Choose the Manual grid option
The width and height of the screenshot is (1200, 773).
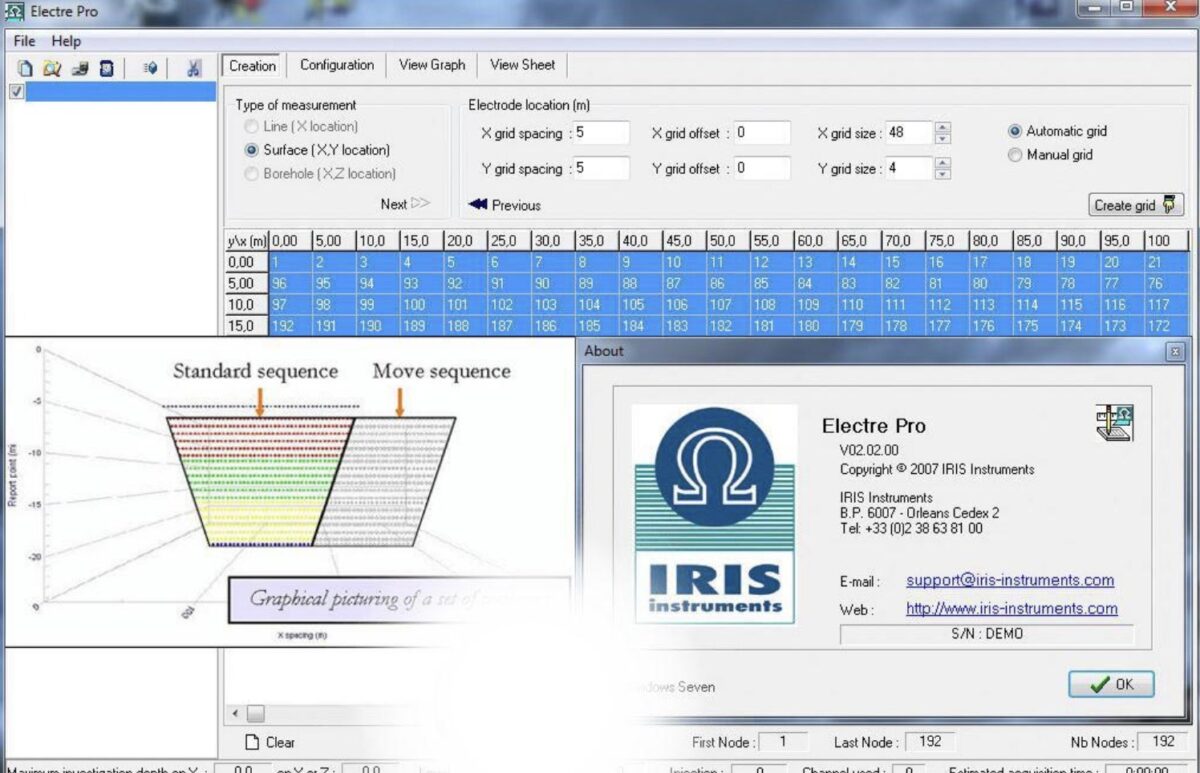point(1015,155)
